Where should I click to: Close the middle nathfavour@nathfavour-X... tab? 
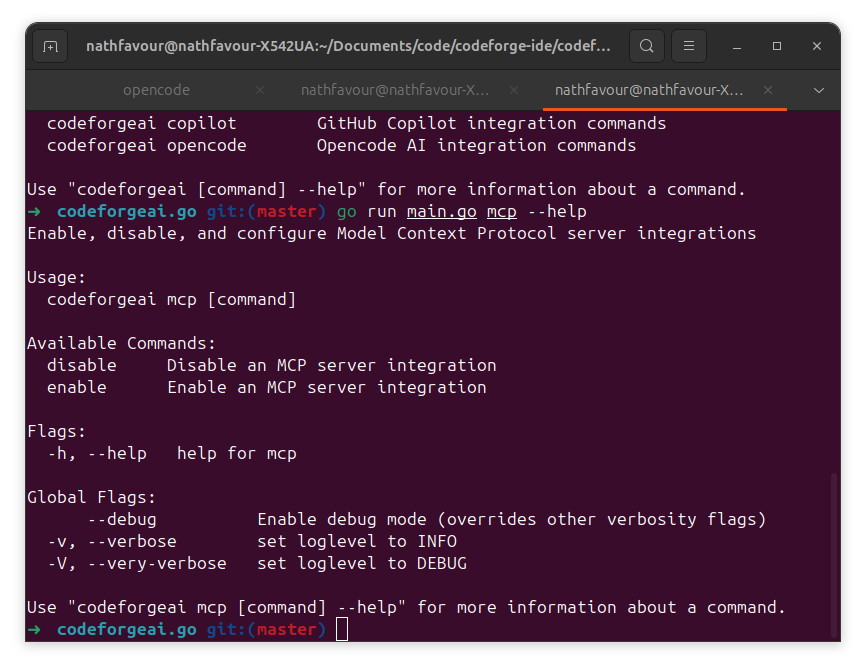tap(514, 90)
